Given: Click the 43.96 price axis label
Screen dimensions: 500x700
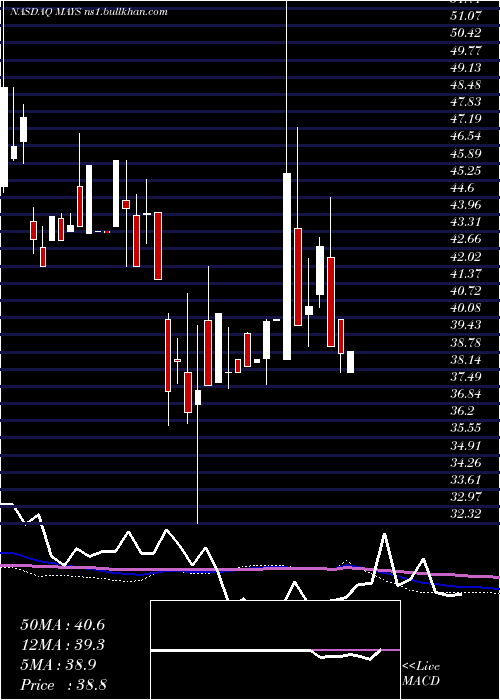Looking at the screenshot, I should pos(467,205).
